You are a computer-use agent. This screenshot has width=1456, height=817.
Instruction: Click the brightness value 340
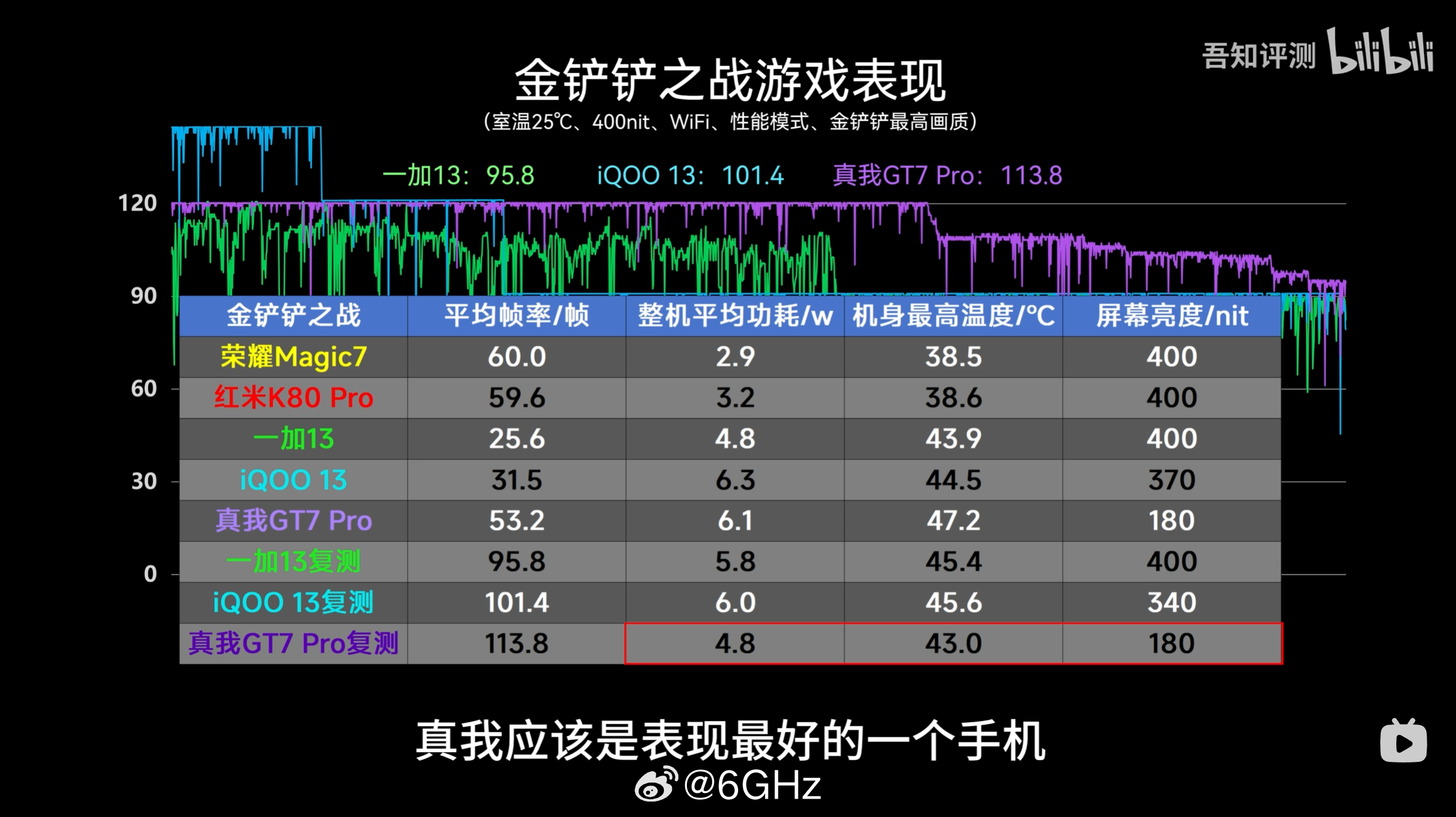click(1172, 603)
